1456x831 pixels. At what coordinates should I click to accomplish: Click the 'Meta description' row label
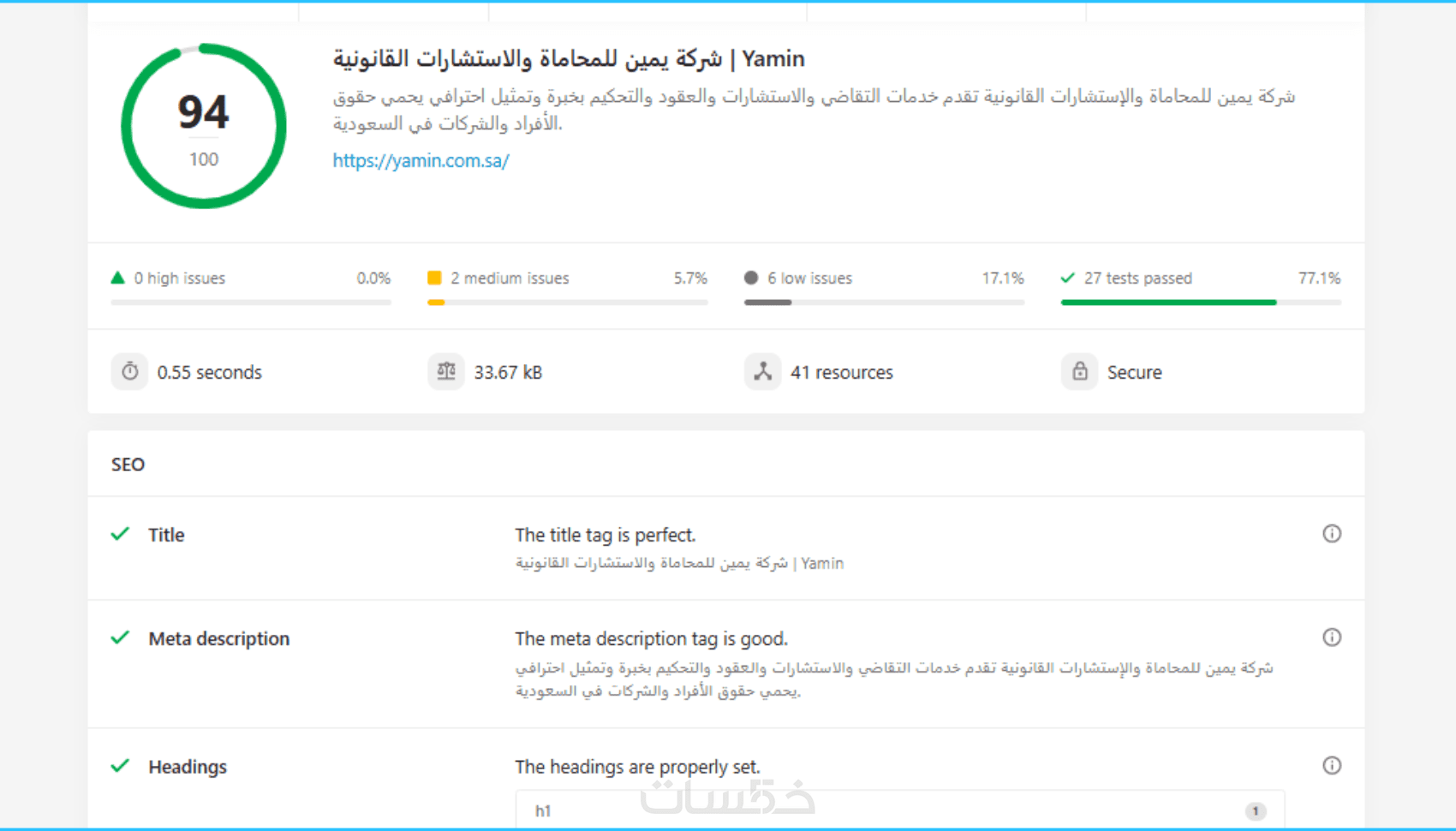click(x=219, y=639)
